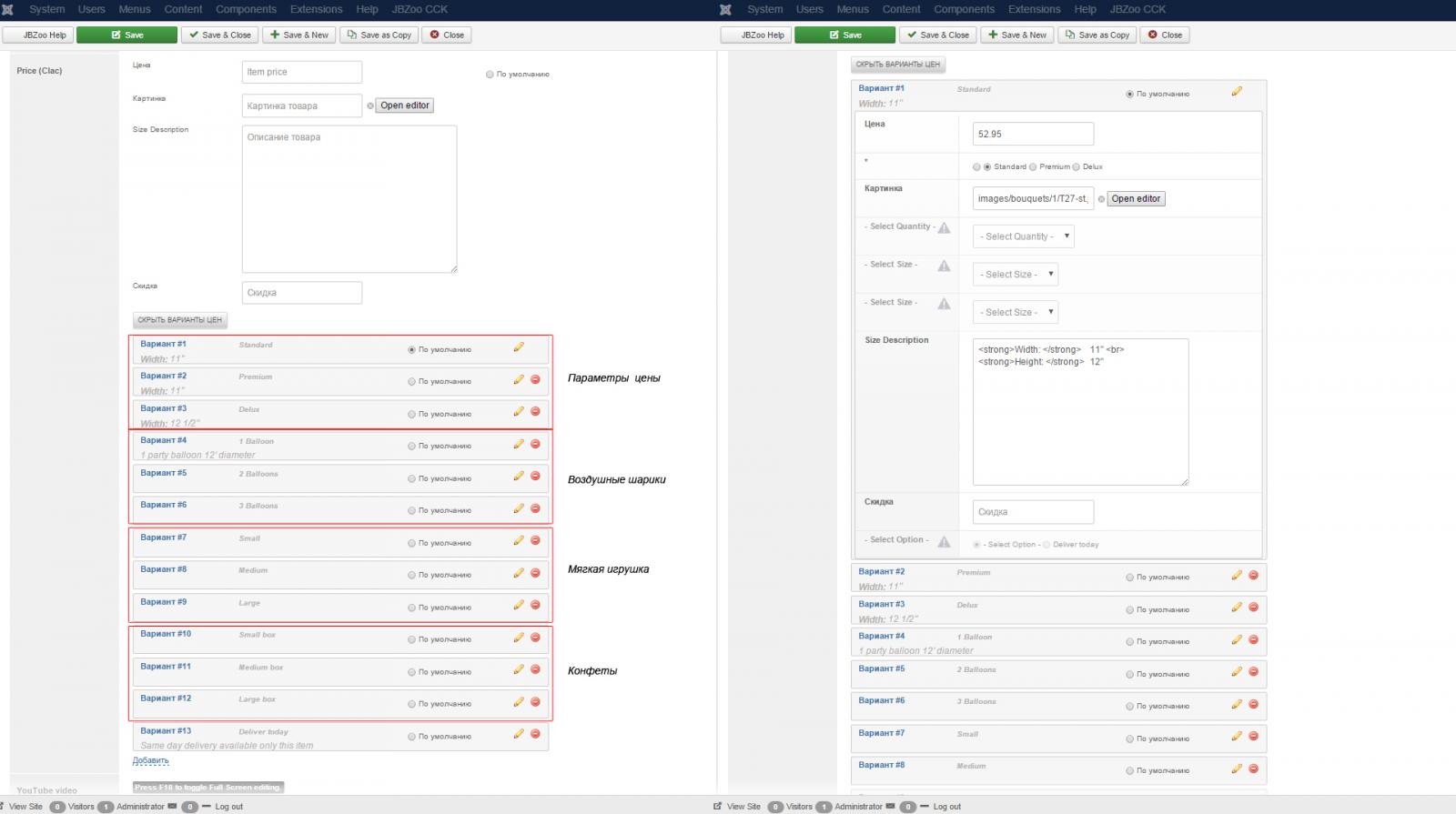Click the pencil edit icon for Вариант #4 on the left
This screenshot has width=1456, height=814.
518,444
